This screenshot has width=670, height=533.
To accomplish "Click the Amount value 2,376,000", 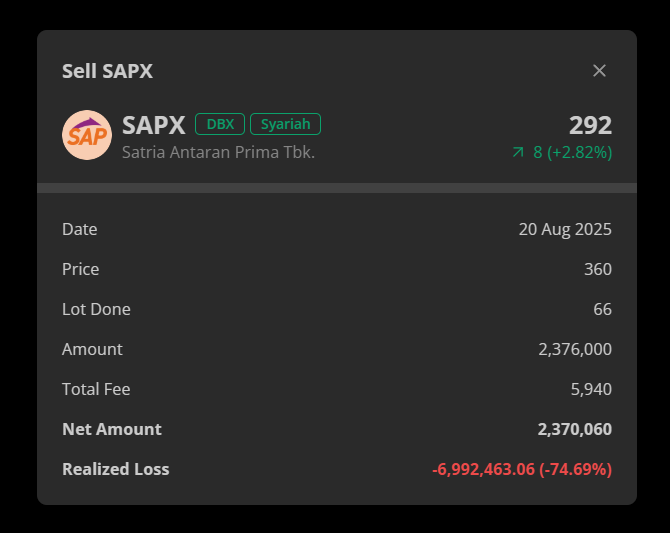I will point(575,349).
